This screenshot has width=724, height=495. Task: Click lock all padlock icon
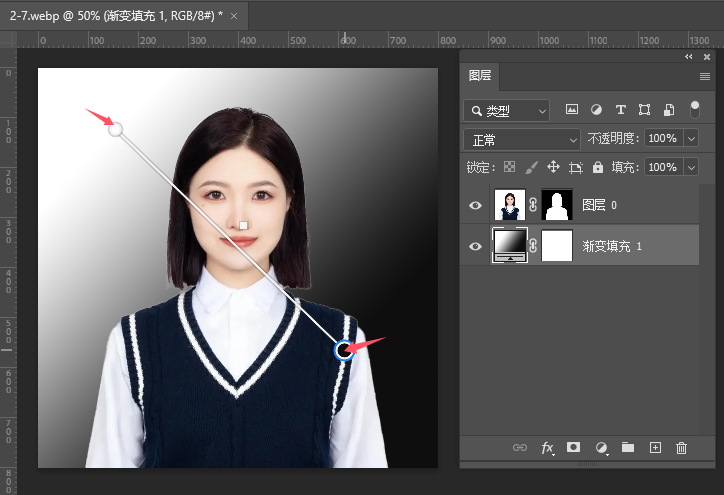click(x=598, y=167)
